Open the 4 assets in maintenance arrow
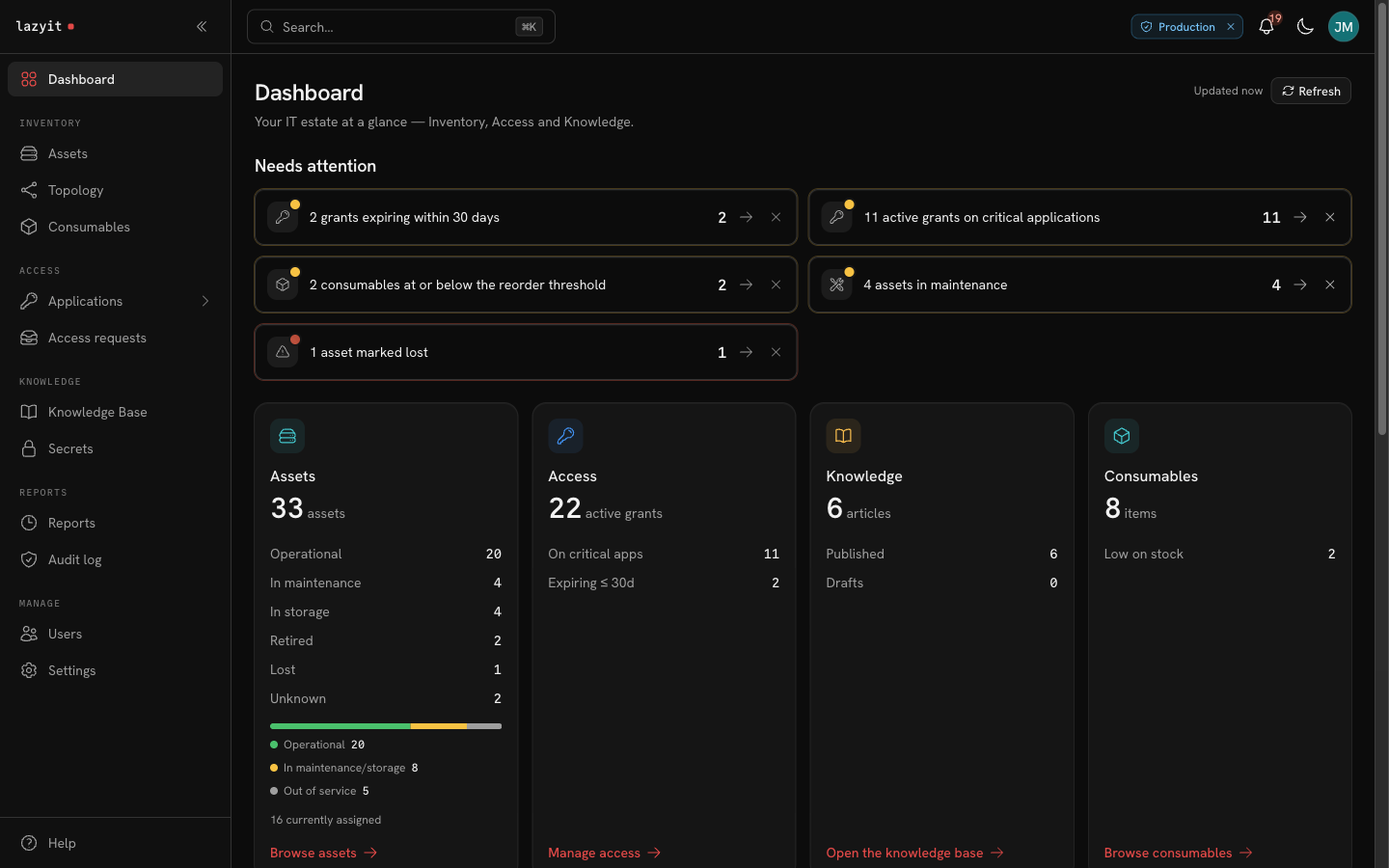 1300,285
